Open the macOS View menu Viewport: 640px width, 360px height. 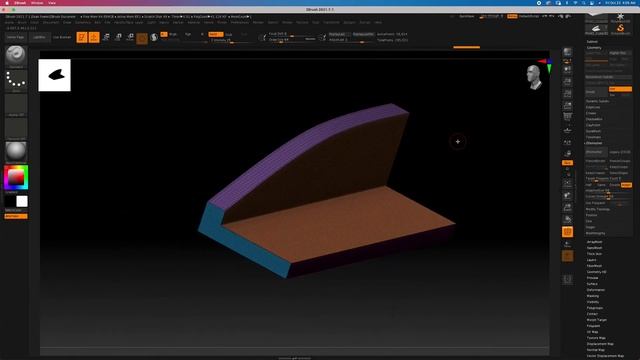click(52, 3)
